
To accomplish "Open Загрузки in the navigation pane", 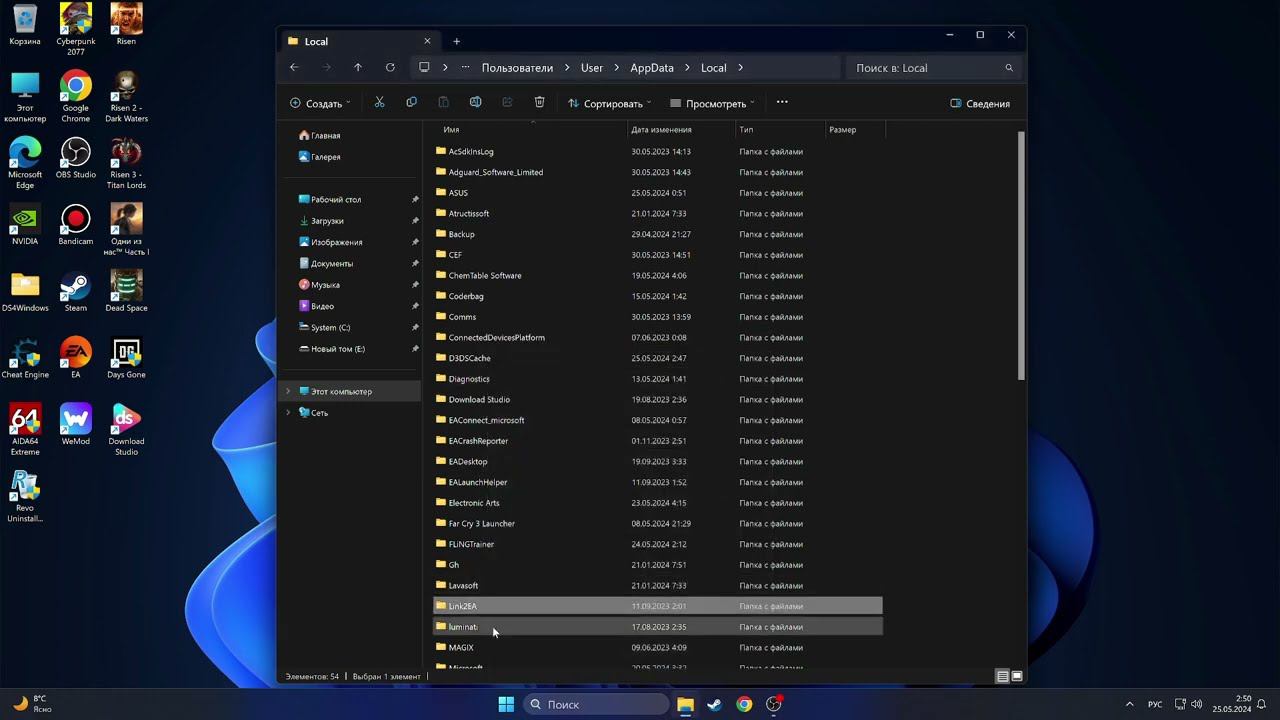I will (x=327, y=221).
